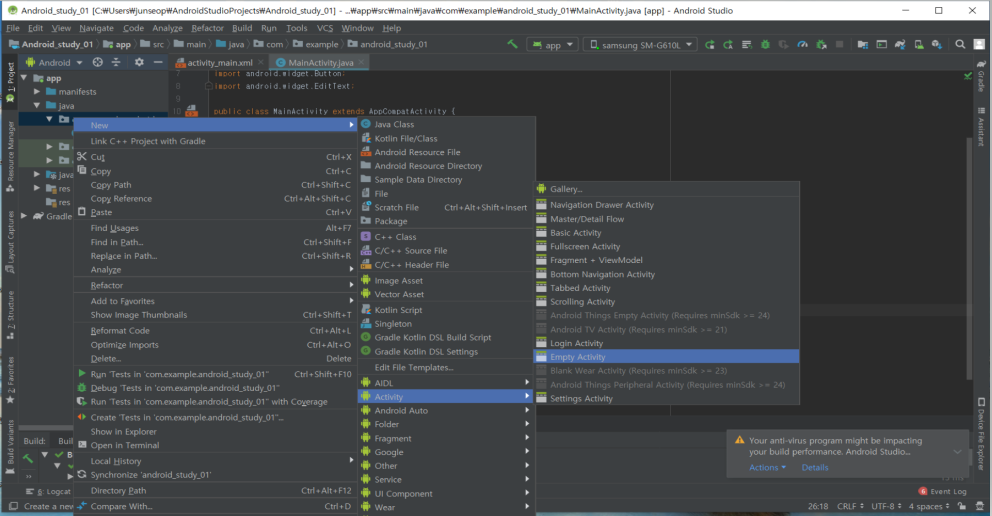Click the Search Everywhere magnifier icon

(960, 44)
